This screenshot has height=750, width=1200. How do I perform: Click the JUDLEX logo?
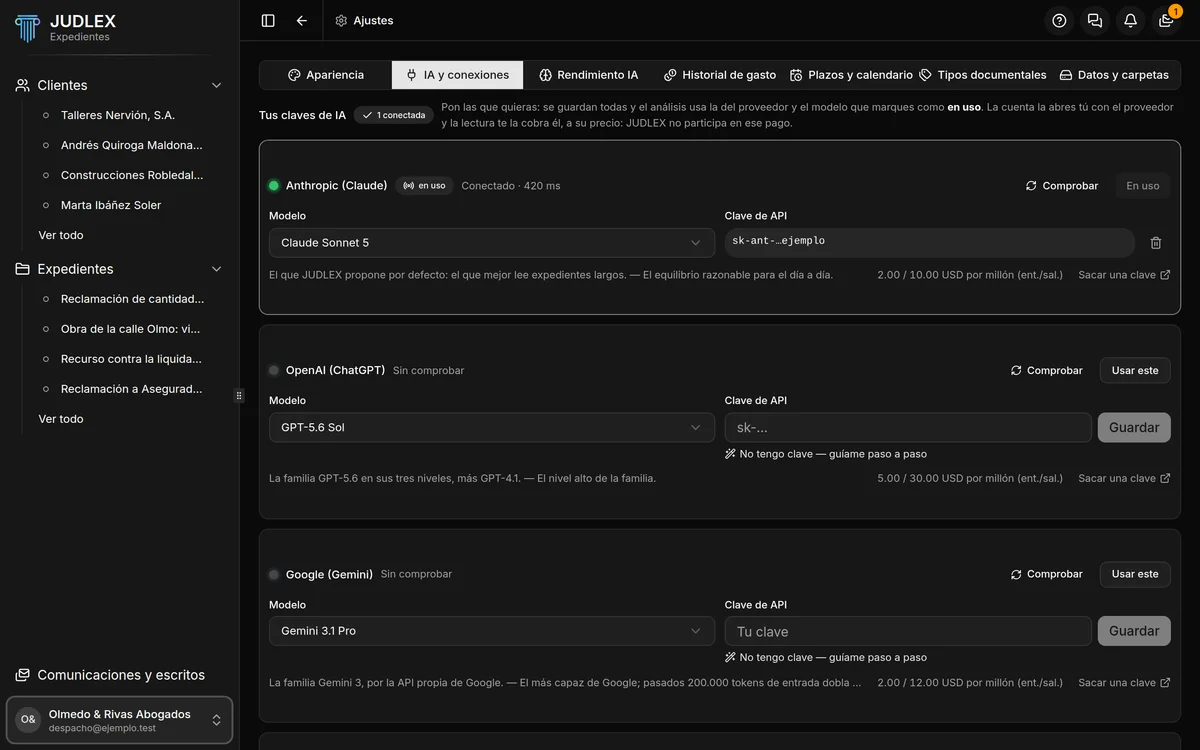[x=27, y=28]
